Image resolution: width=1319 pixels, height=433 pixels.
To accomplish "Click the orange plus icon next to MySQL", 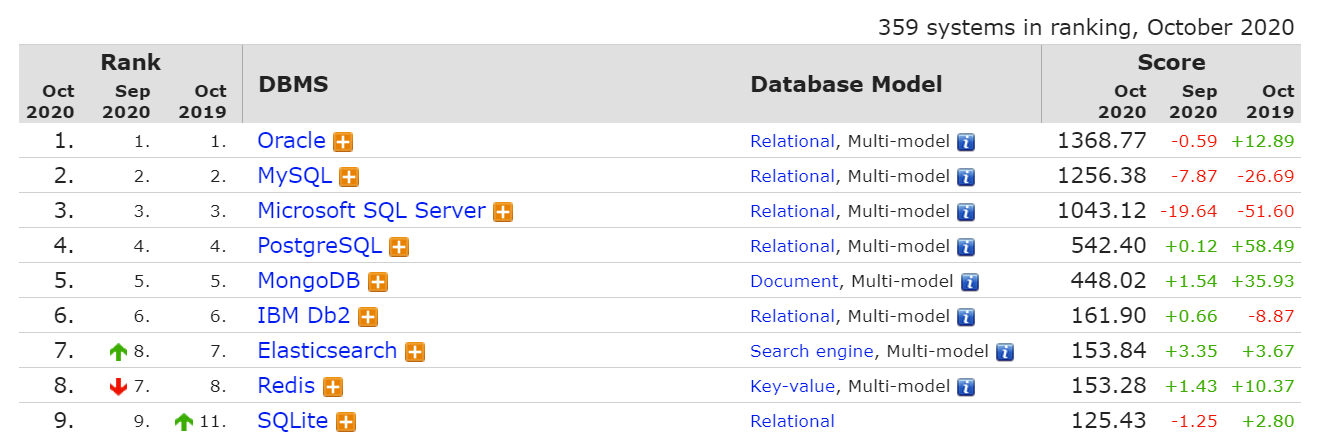I will click(x=349, y=177).
